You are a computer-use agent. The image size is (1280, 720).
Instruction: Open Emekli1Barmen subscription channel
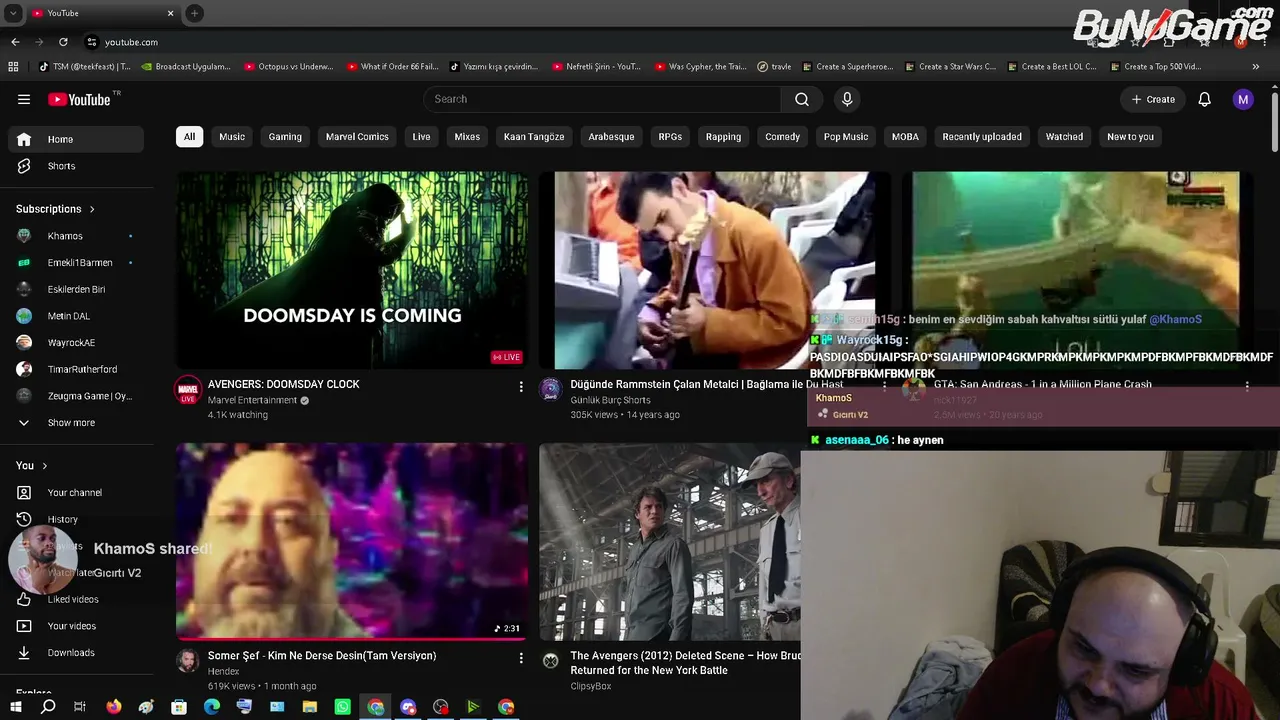pyautogui.click(x=76, y=263)
